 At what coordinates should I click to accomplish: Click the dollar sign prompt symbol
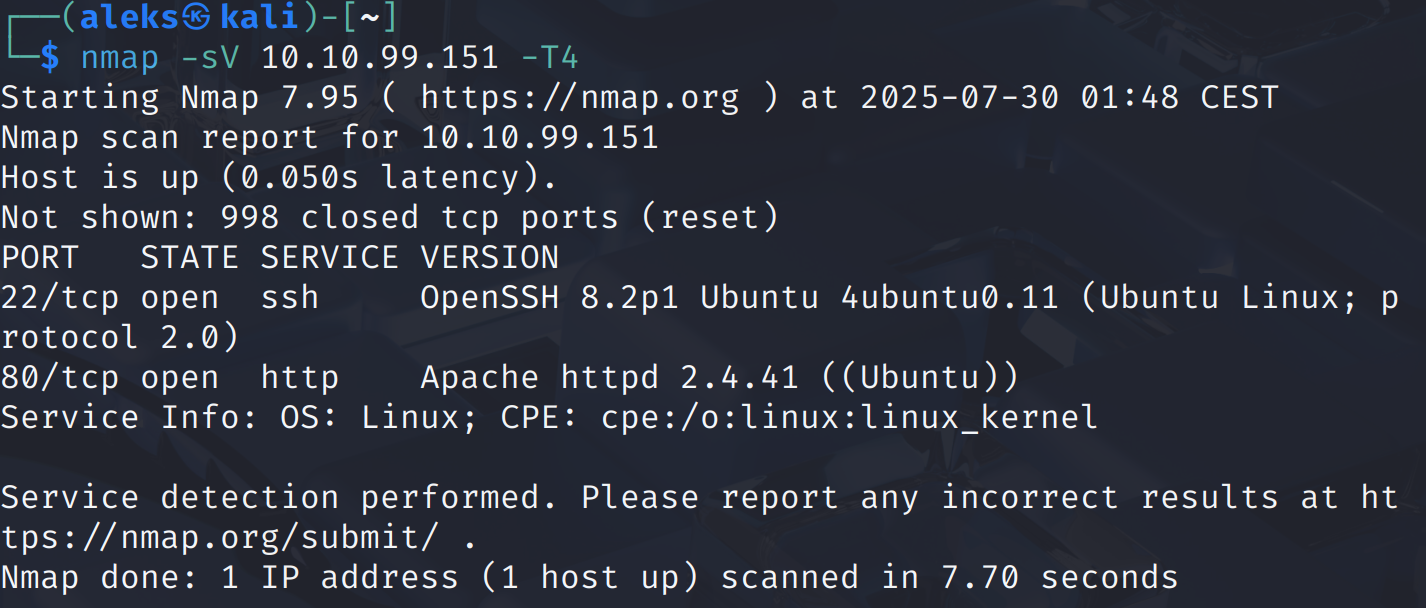tap(50, 58)
